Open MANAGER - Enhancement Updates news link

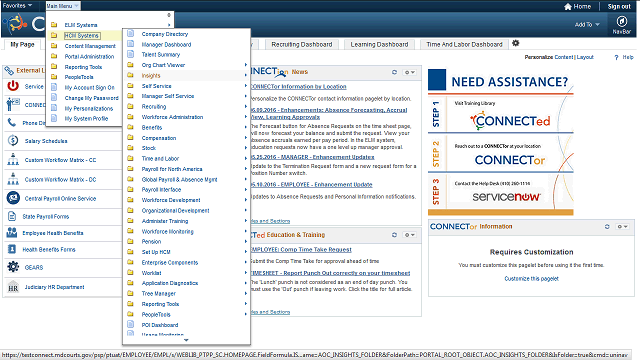(312, 157)
